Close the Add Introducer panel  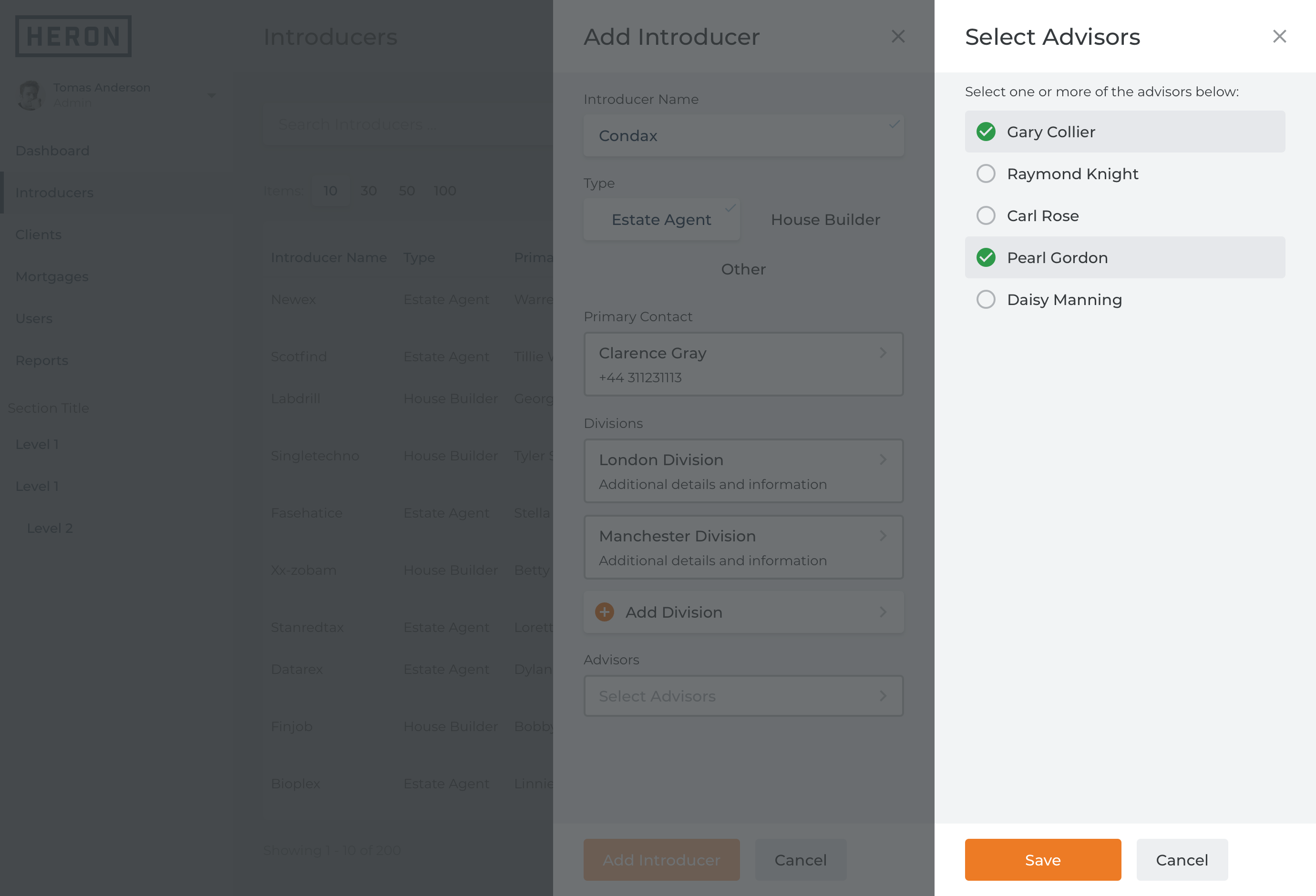897,36
